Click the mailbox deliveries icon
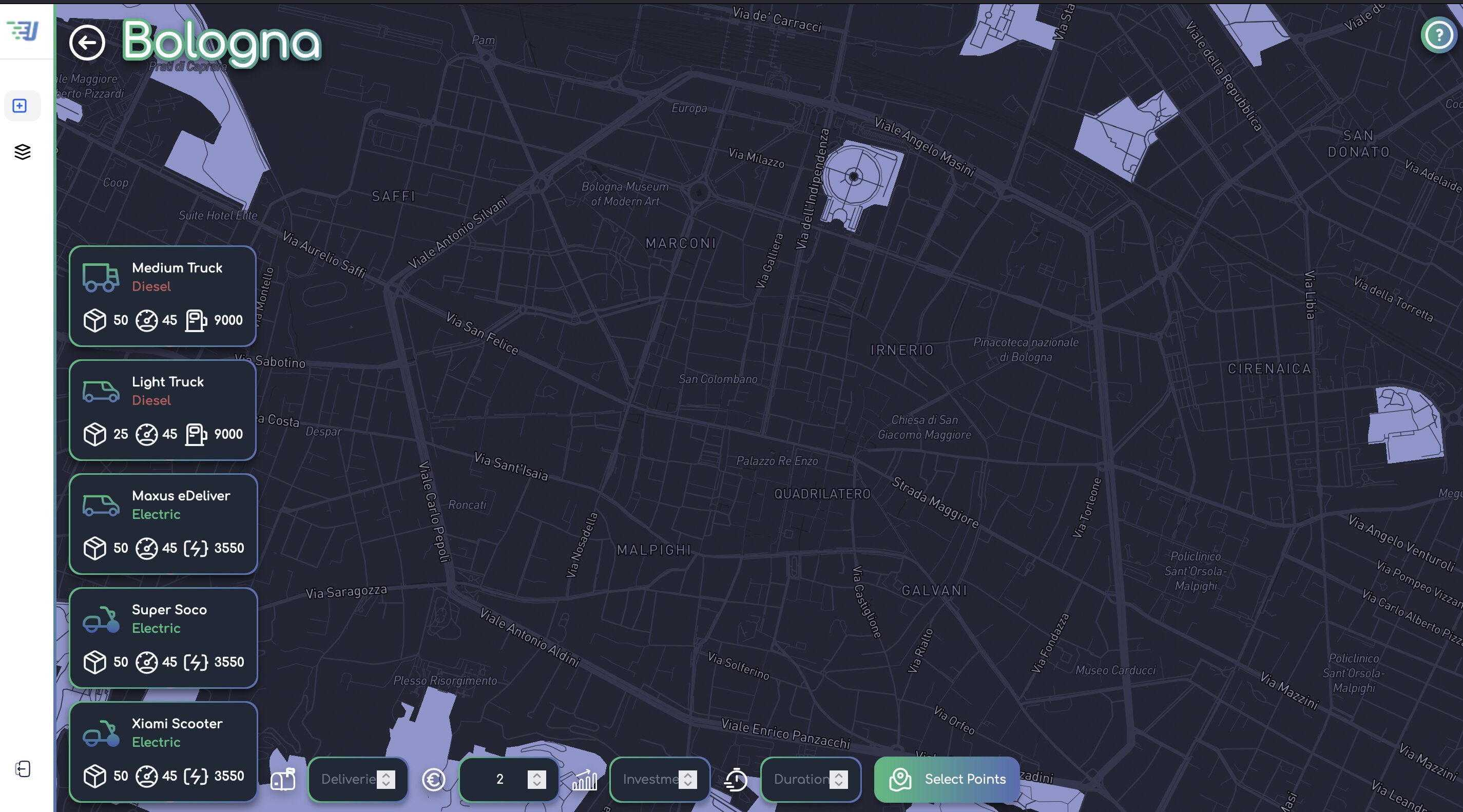Viewport: 1463px width, 812px height. [283, 779]
